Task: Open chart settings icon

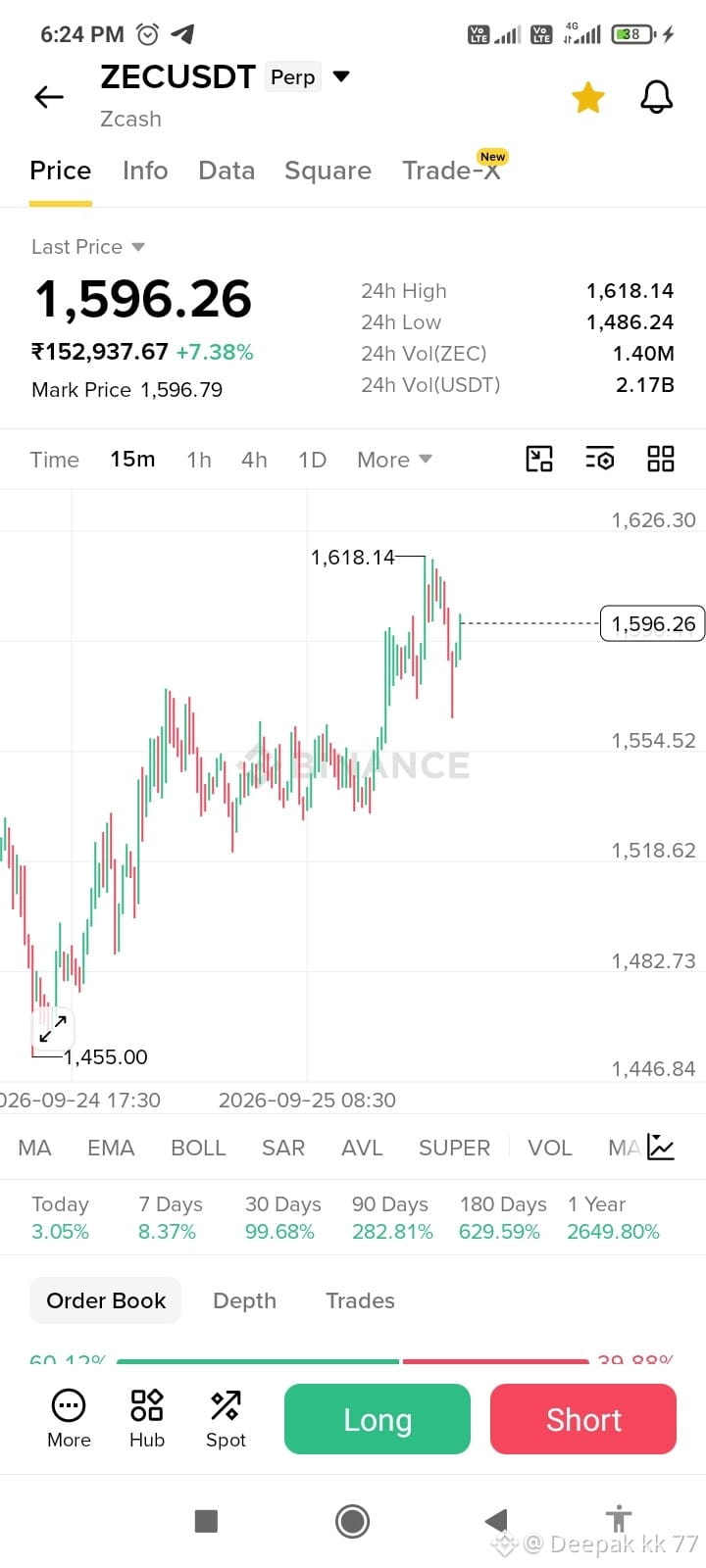Action: coord(600,459)
